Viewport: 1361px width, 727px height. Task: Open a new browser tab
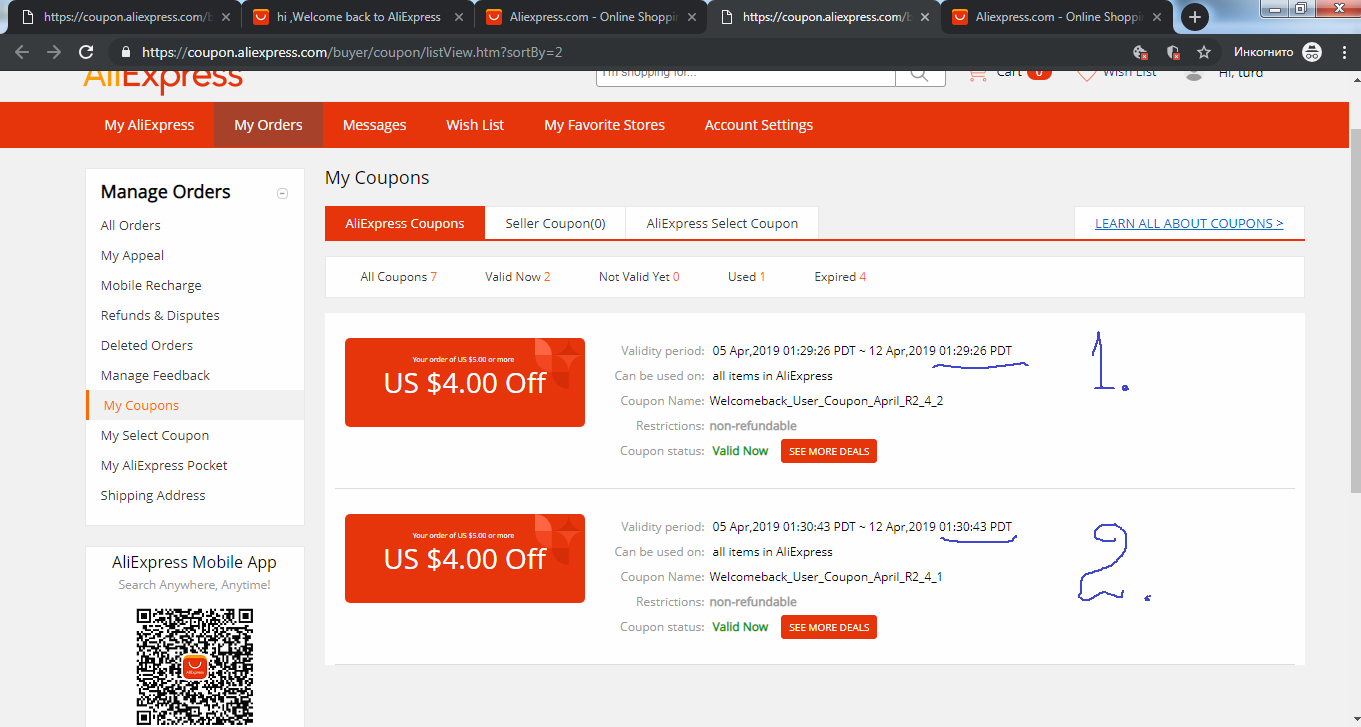click(x=1195, y=17)
